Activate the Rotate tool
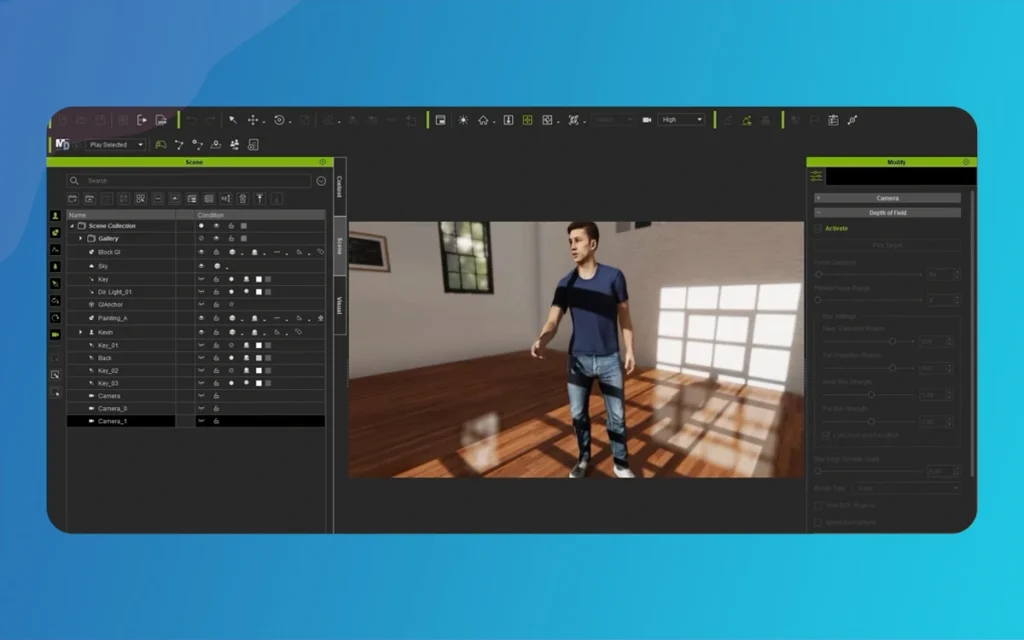Screen dimensions: 1024x640 [x=280, y=120]
